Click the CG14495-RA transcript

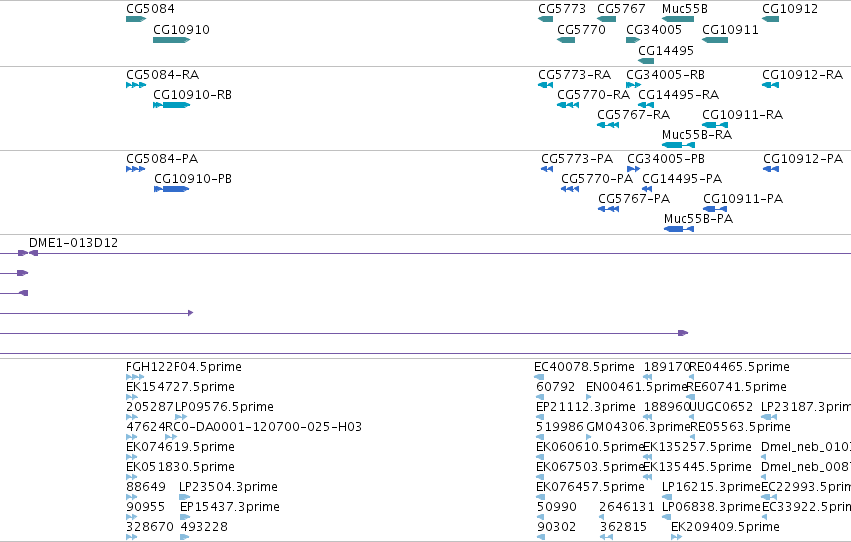pos(646,105)
